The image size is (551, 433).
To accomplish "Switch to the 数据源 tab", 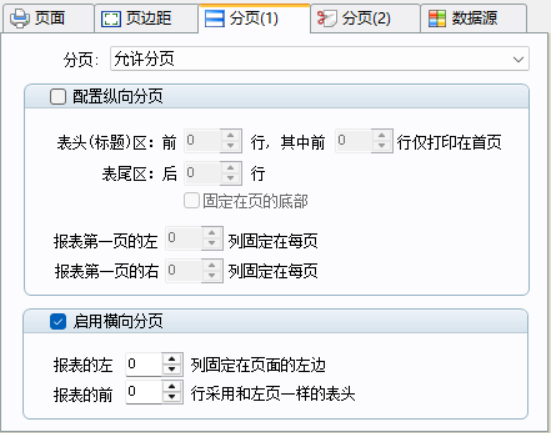I will point(473,18).
